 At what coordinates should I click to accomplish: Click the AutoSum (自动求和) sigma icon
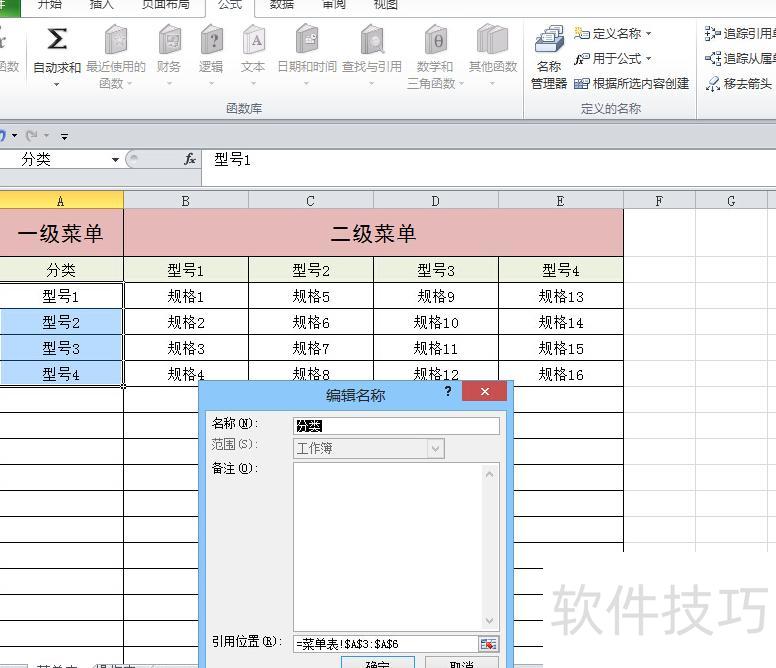57,40
